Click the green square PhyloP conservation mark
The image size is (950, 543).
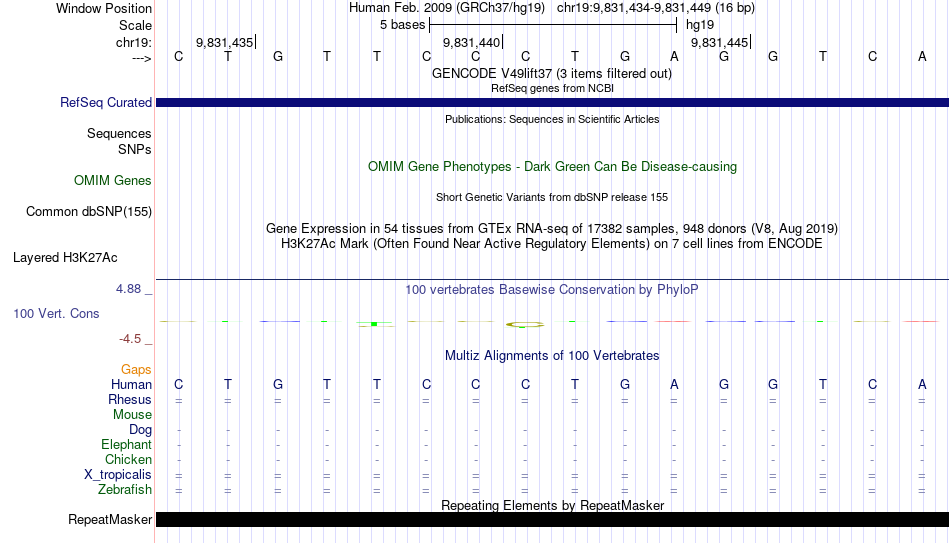[x=374, y=324]
